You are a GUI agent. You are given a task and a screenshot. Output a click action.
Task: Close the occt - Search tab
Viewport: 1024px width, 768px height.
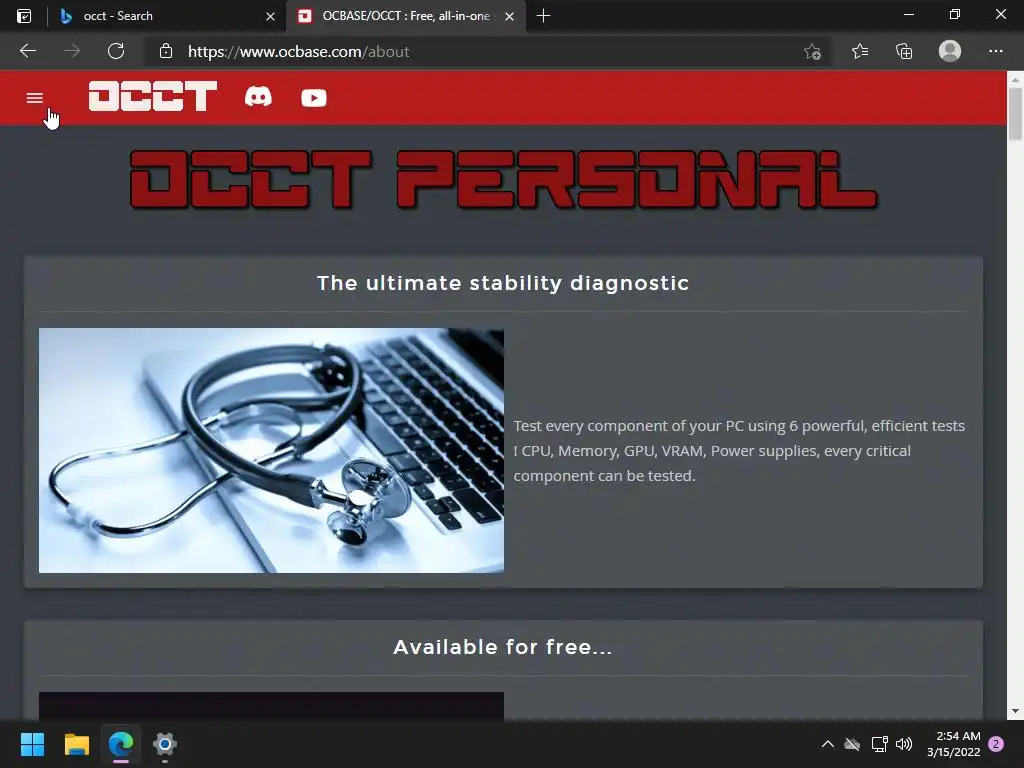coord(270,16)
